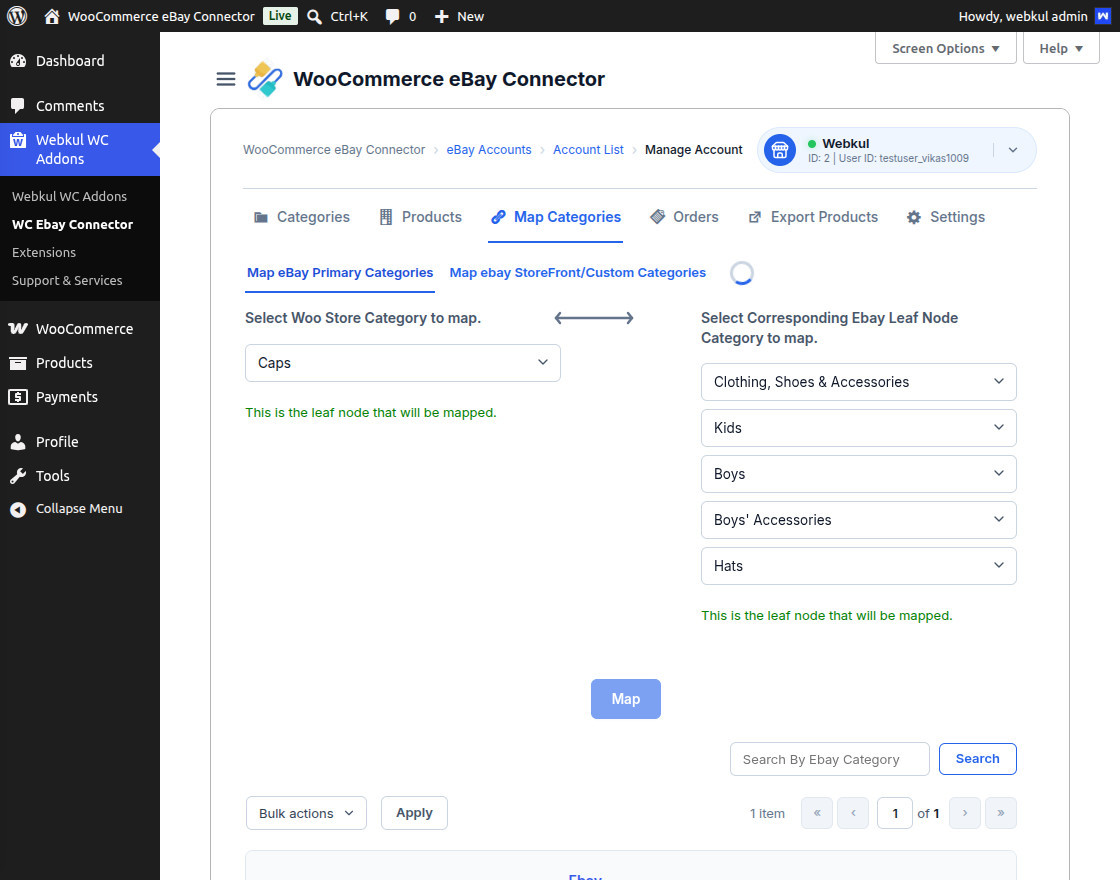Open the WooCommerce sidebar menu

[80, 329]
